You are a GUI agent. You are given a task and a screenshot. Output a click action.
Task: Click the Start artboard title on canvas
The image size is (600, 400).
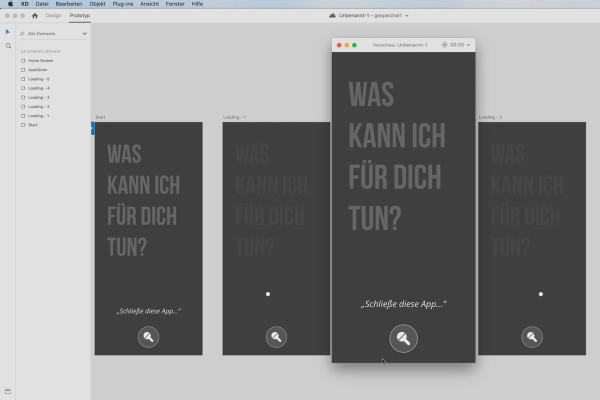point(100,117)
